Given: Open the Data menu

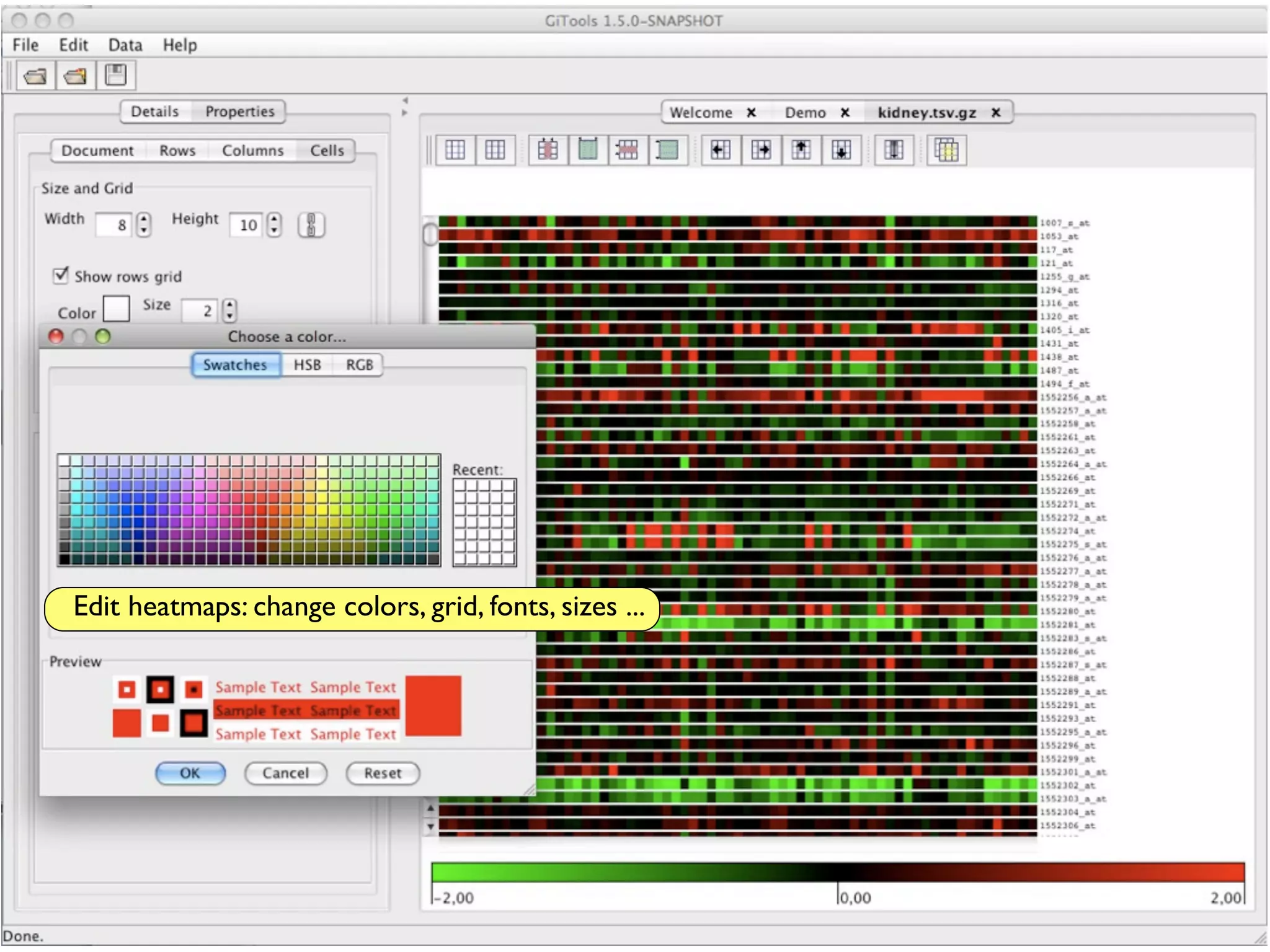Looking at the screenshot, I should [x=125, y=45].
